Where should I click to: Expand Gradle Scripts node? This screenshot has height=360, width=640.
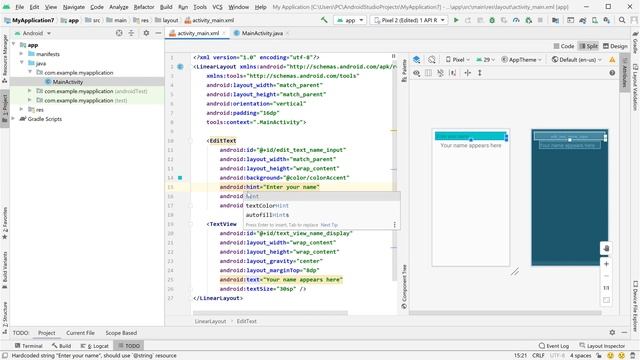pos(13,119)
